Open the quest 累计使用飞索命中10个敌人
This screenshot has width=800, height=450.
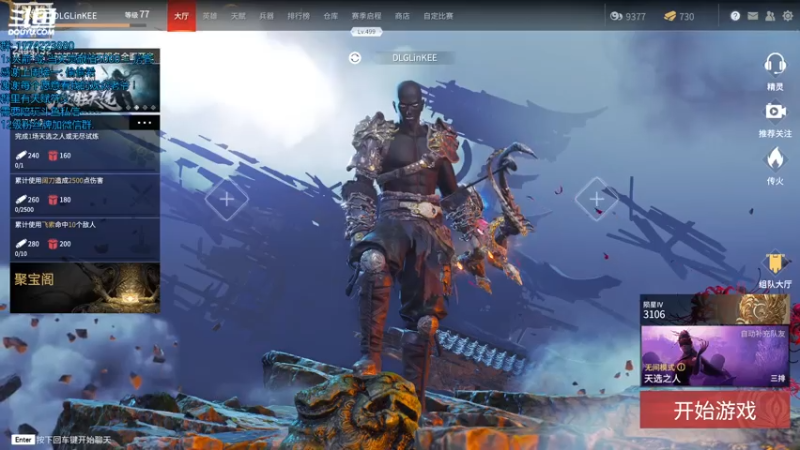[85, 239]
